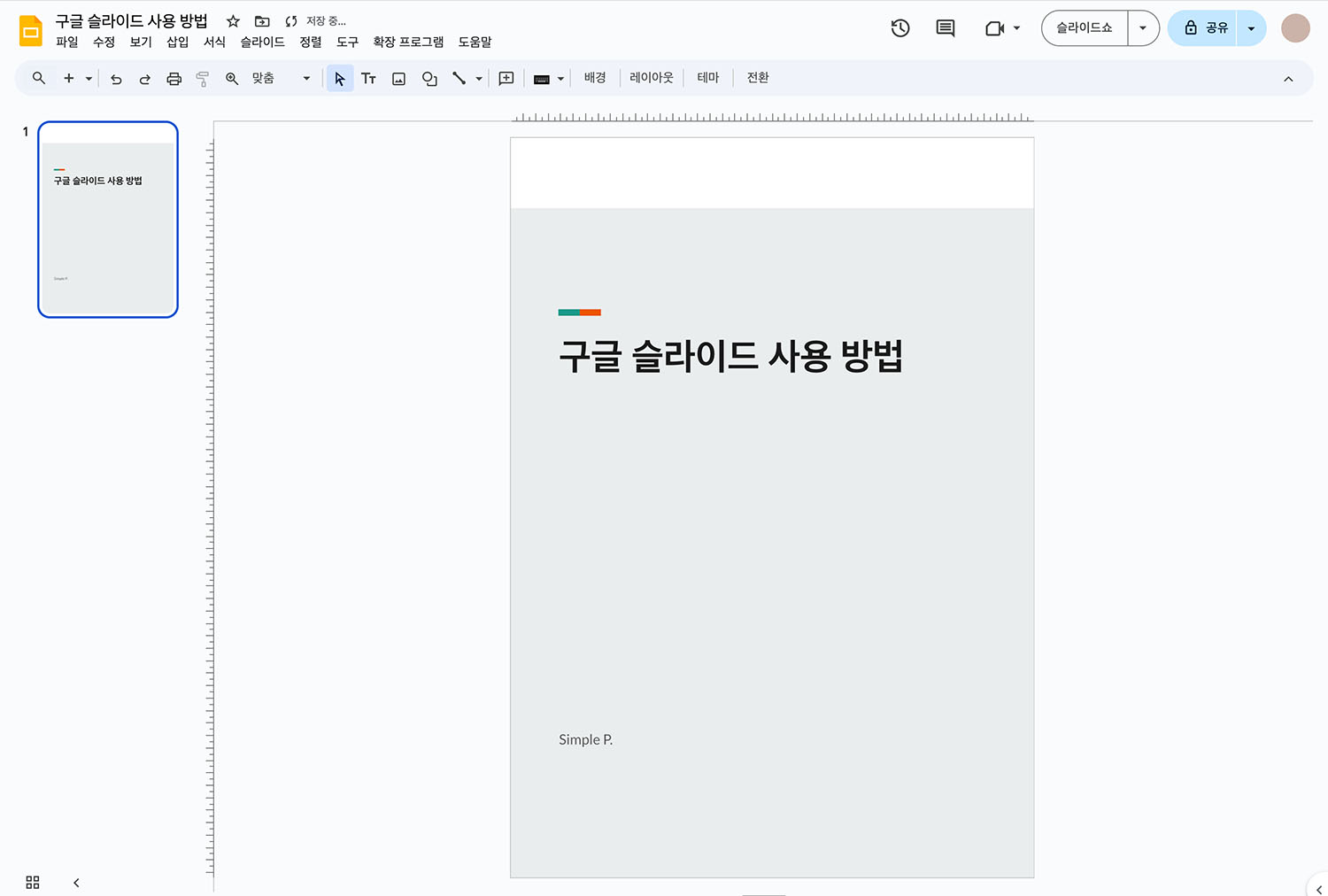Viewport: 1328px width, 896px height.
Task: Open the 파일 menu
Action: pyautogui.click(x=67, y=42)
